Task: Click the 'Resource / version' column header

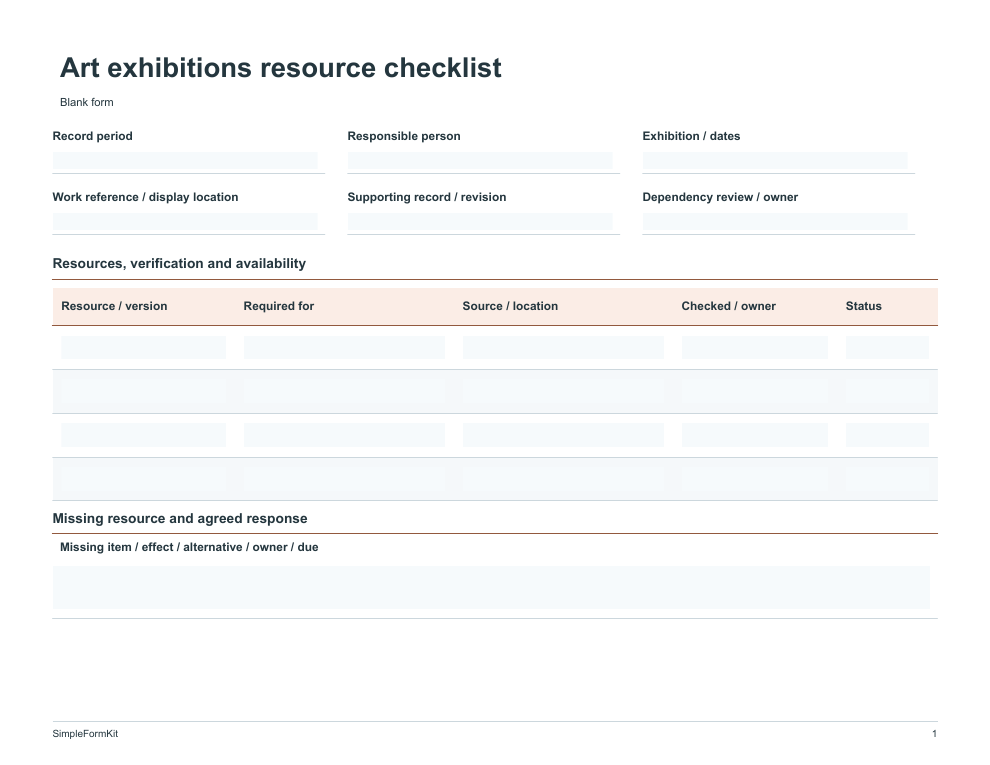Action: (x=114, y=306)
